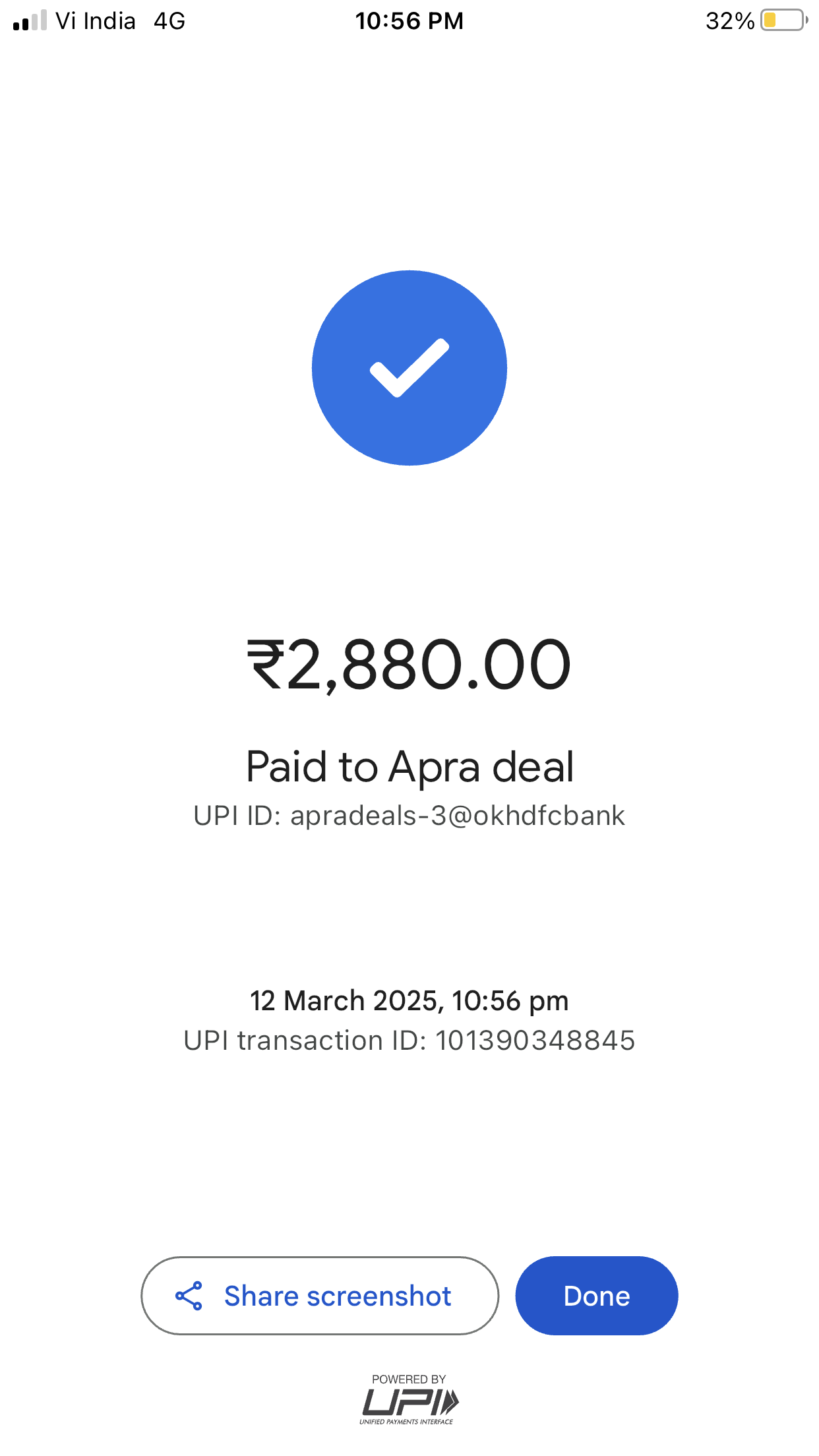
Task: Tap the battery icon in status bar
Action: tap(785, 20)
